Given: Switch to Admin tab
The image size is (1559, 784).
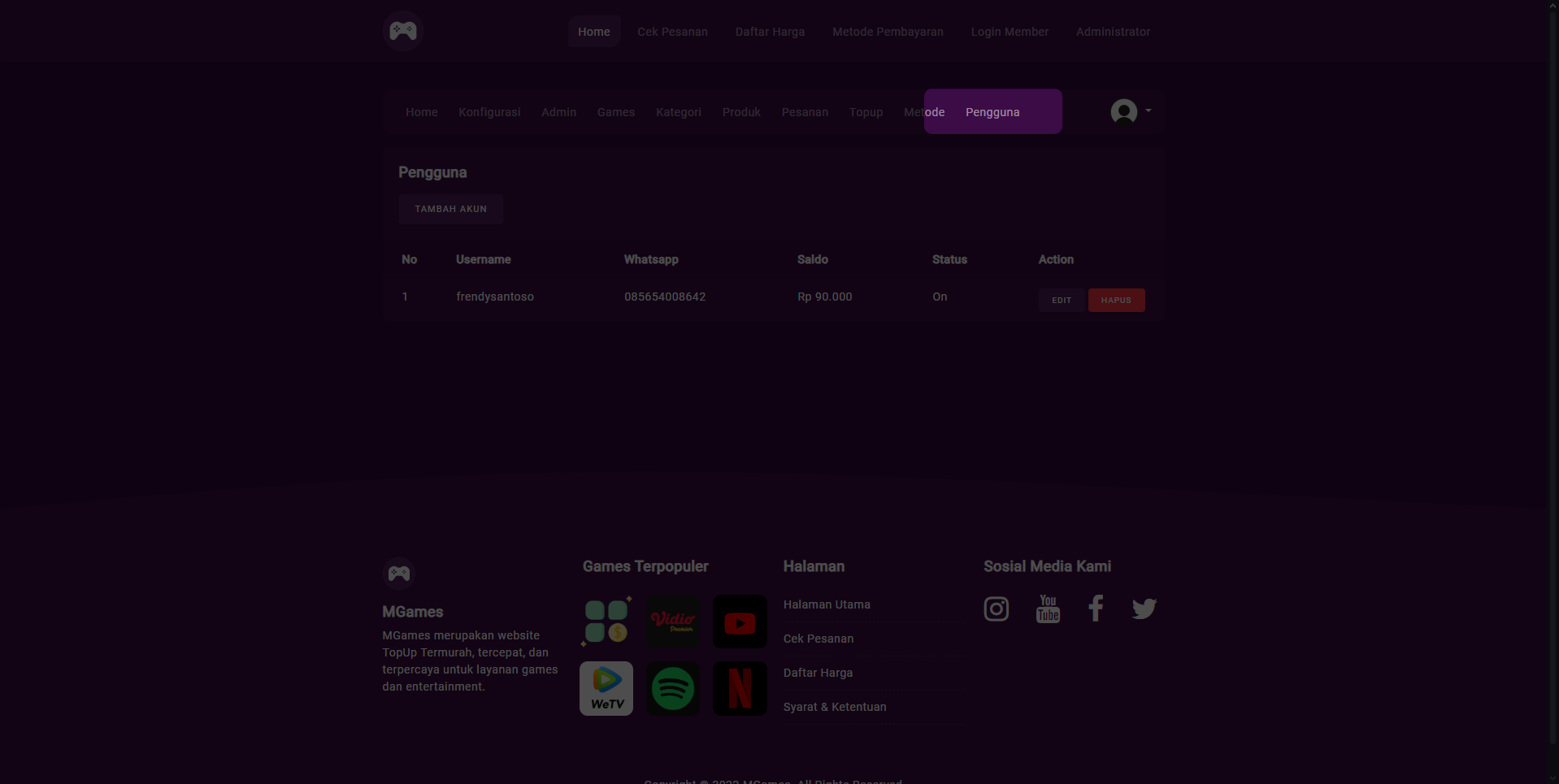Looking at the screenshot, I should tap(558, 112).
